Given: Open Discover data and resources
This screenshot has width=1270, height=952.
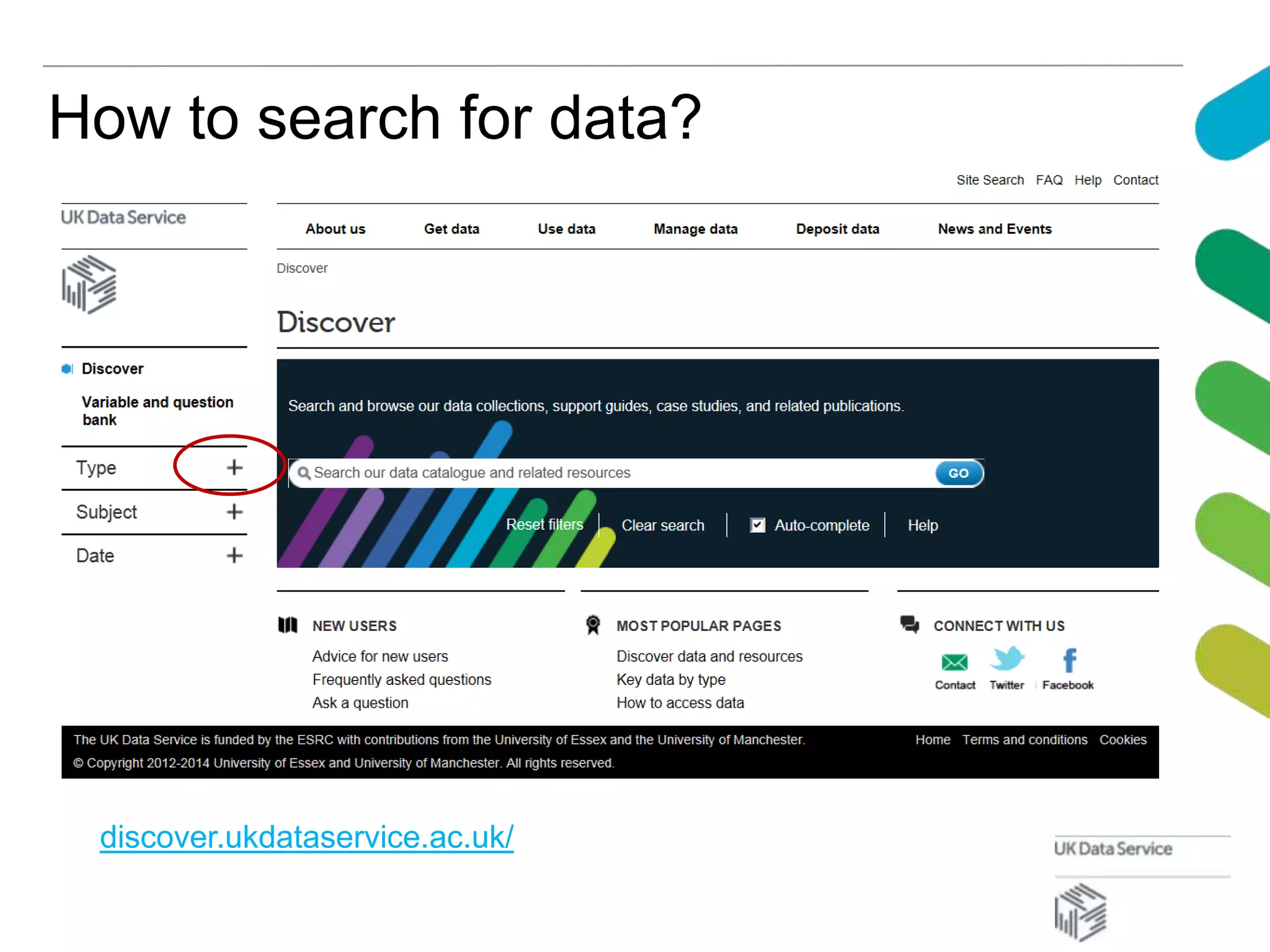Looking at the screenshot, I should coord(709,657).
